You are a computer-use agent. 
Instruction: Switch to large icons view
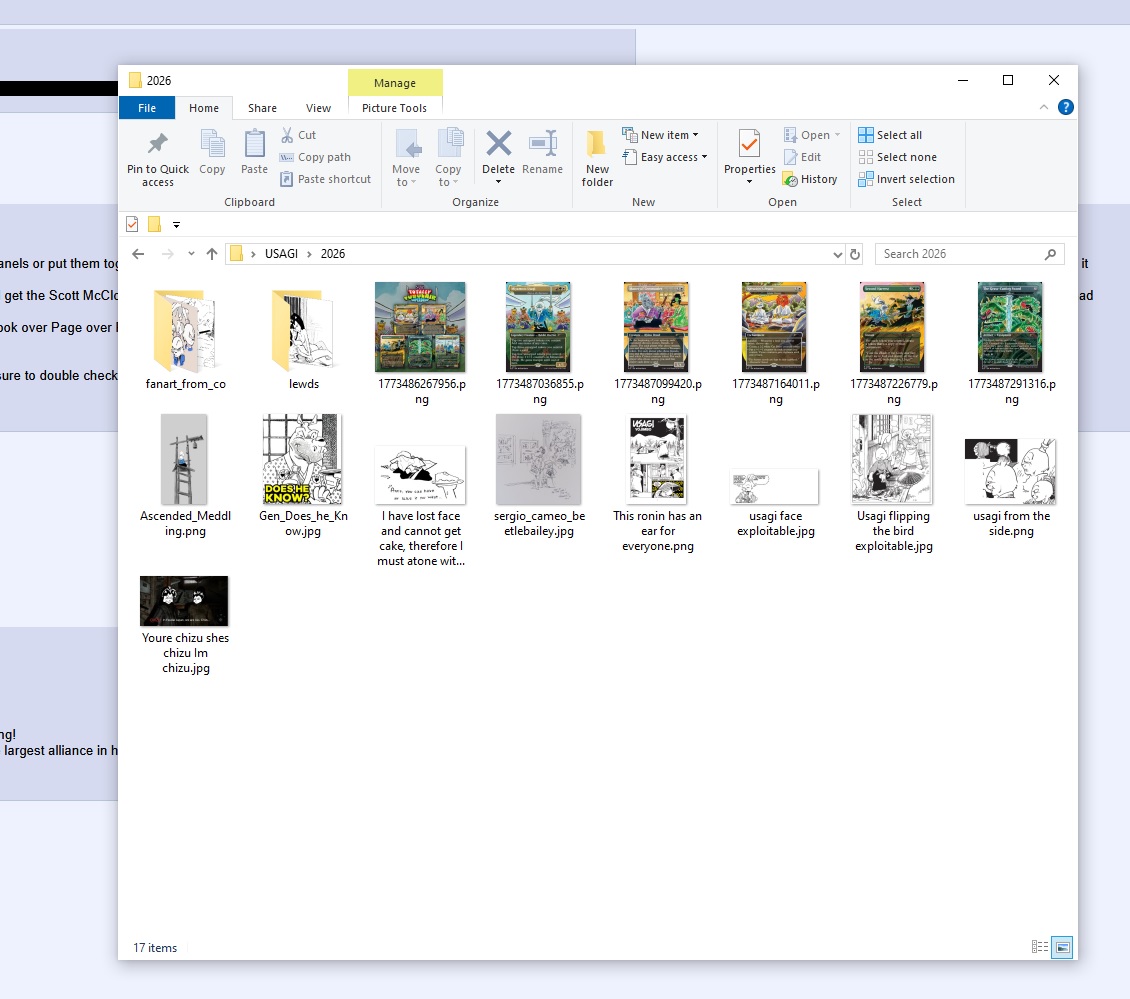(x=1062, y=947)
